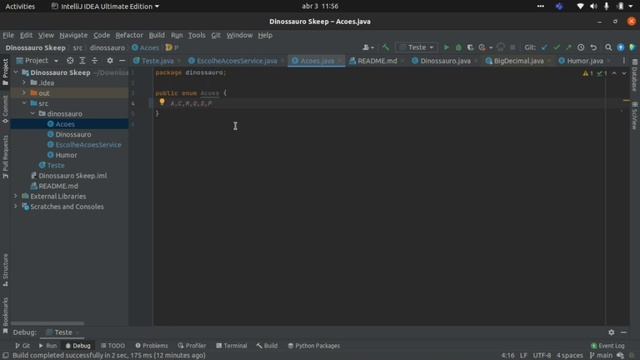Click the intention light bulb in editor
Image resolution: width=640 pixels, height=360 pixels.
point(162,102)
